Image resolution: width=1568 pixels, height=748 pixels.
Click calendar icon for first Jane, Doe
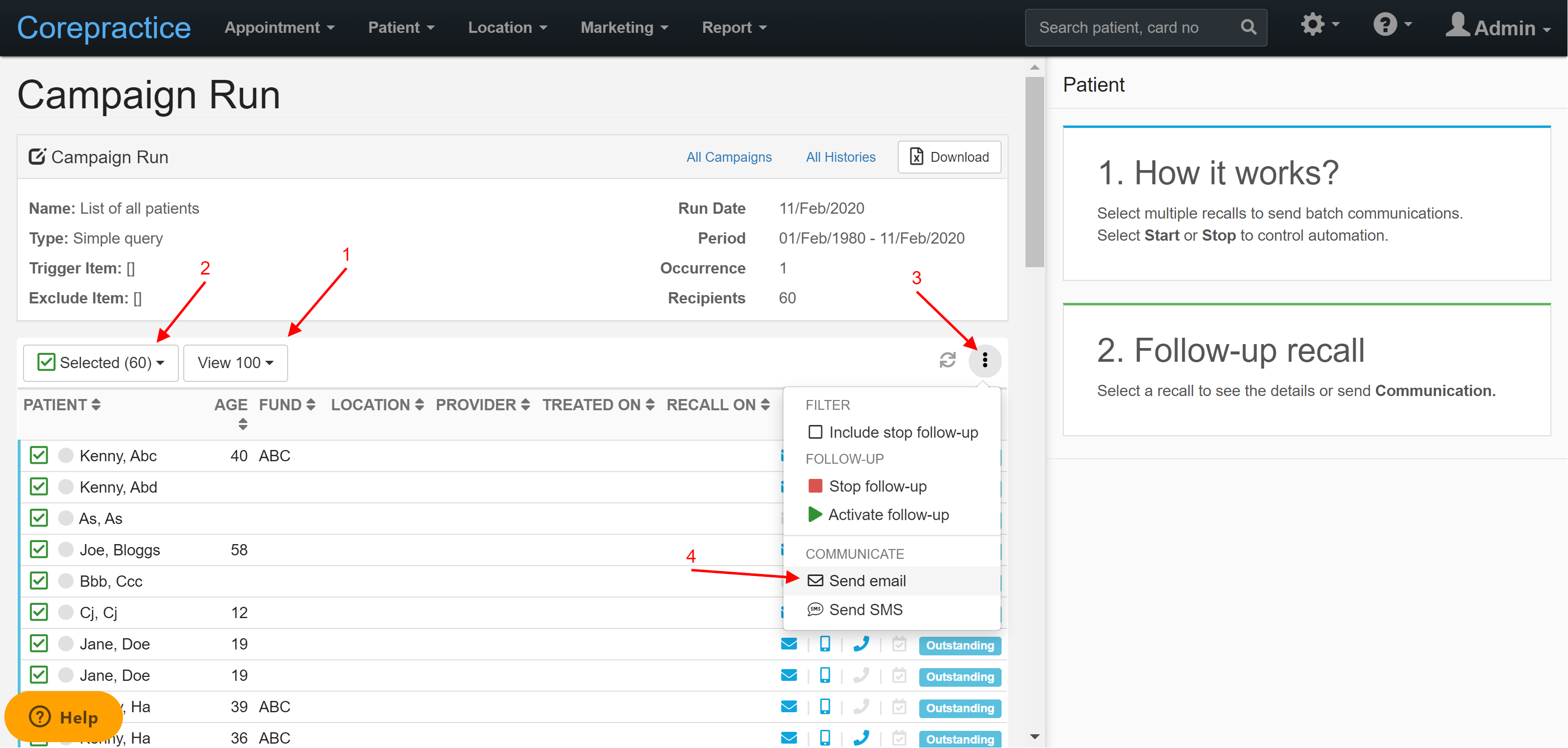coord(899,644)
